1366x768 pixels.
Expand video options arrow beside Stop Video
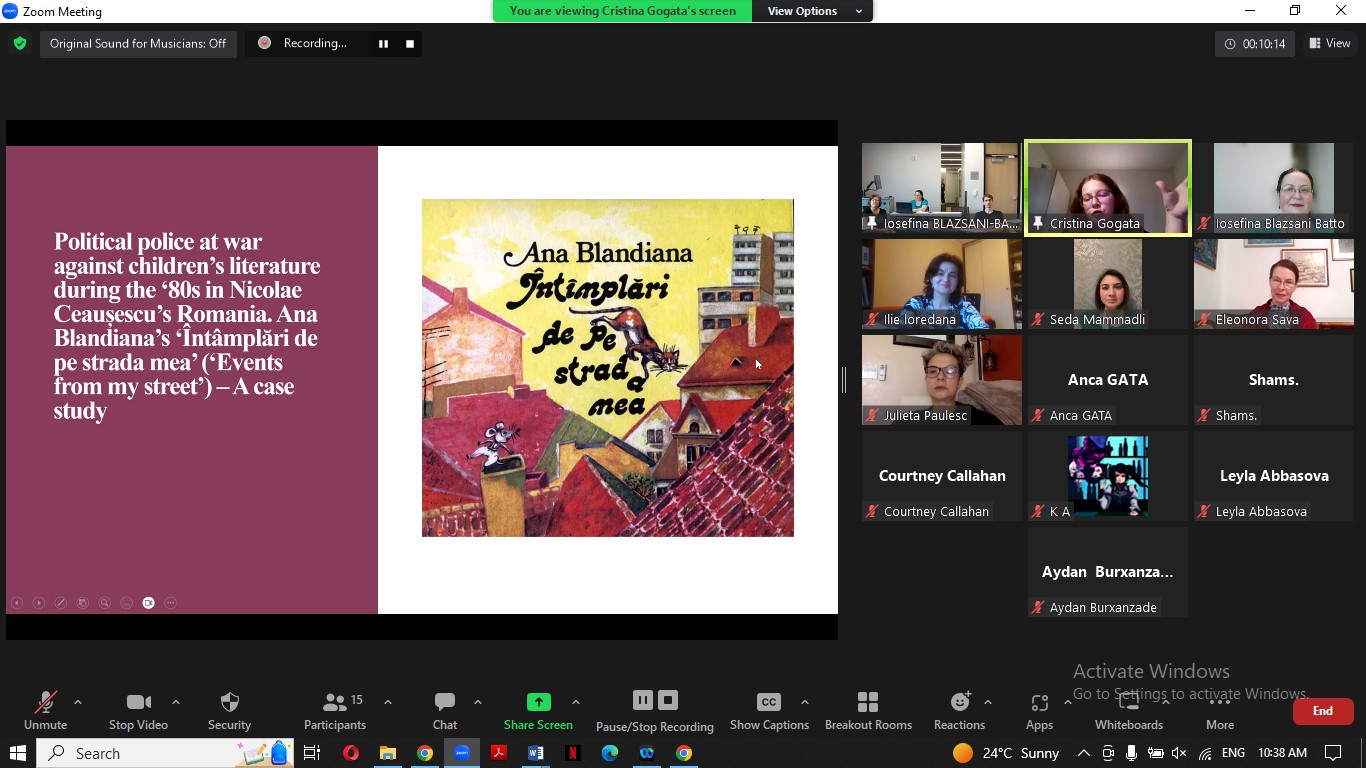pyautogui.click(x=176, y=702)
